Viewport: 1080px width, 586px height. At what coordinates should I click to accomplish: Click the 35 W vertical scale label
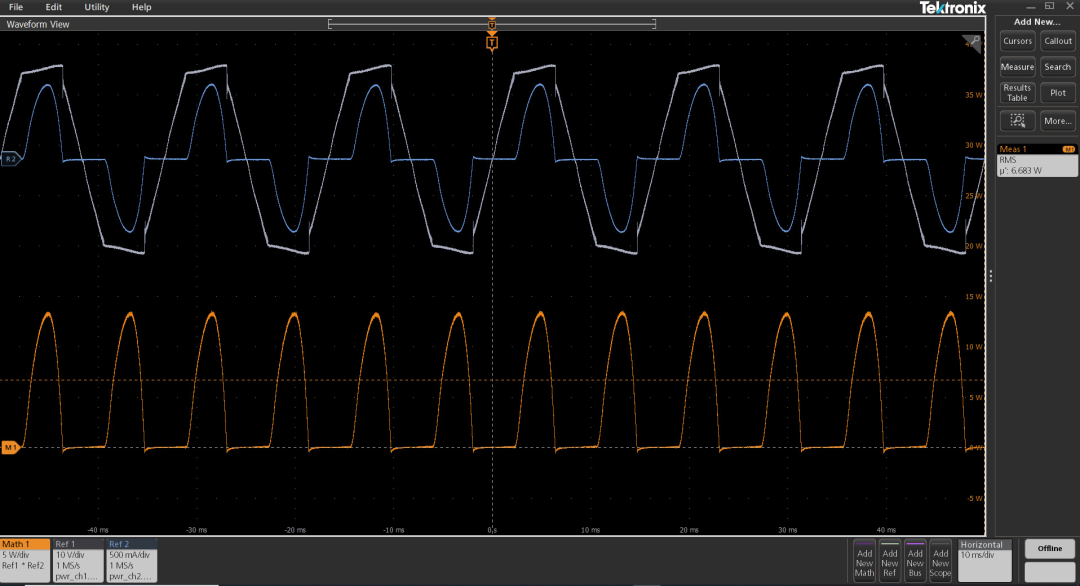(974, 95)
